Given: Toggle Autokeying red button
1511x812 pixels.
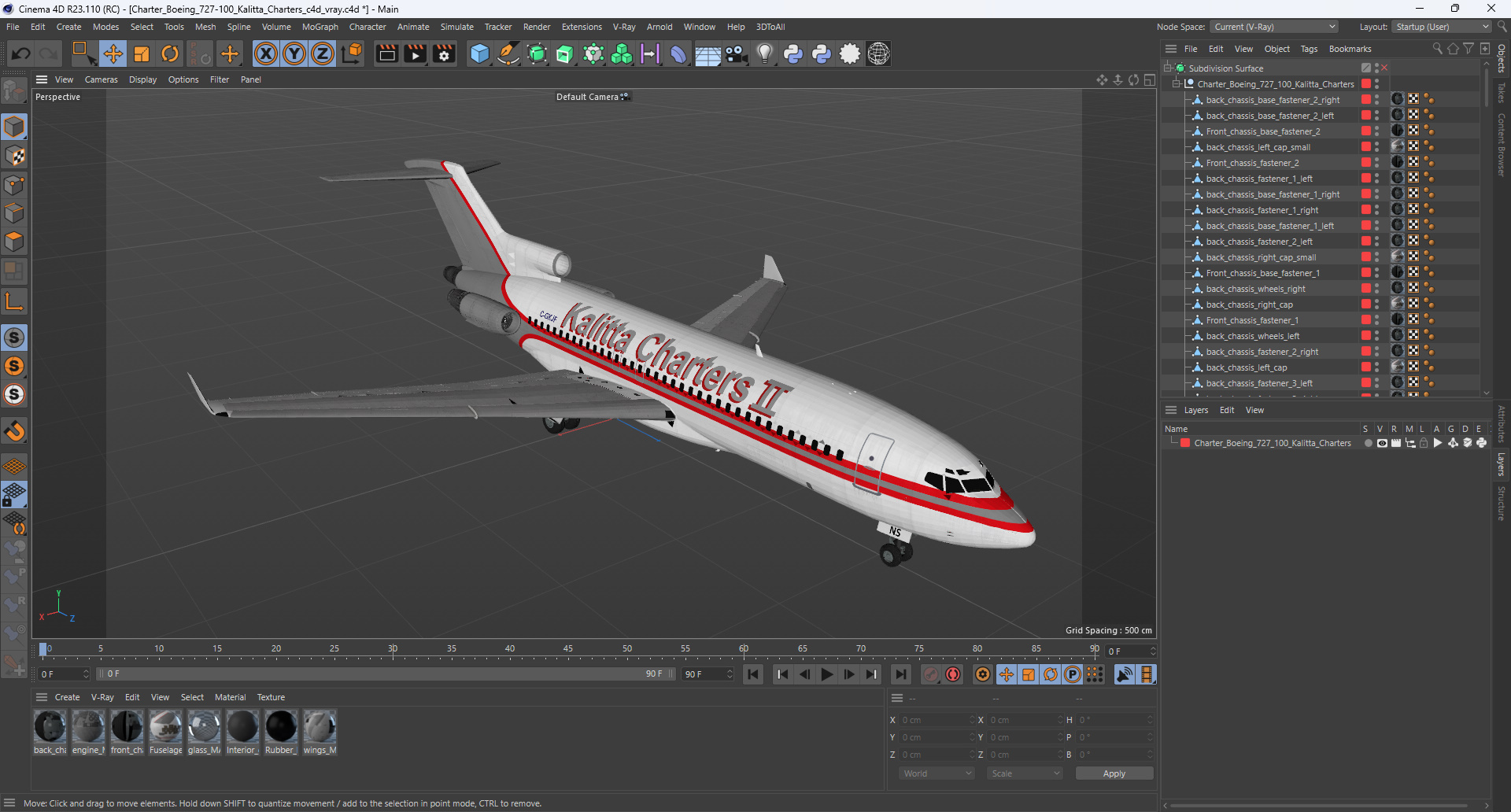Looking at the screenshot, I should coord(953,674).
